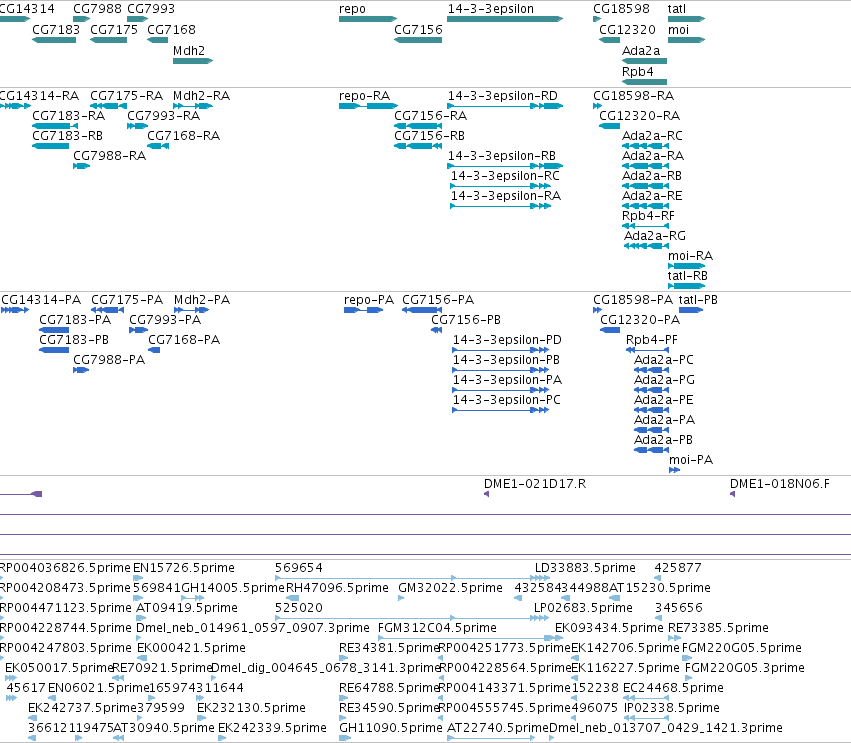The height and width of the screenshot is (743, 851).
Task: Click the FGM312C04.5prime EST label
Action: pos(437,628)
